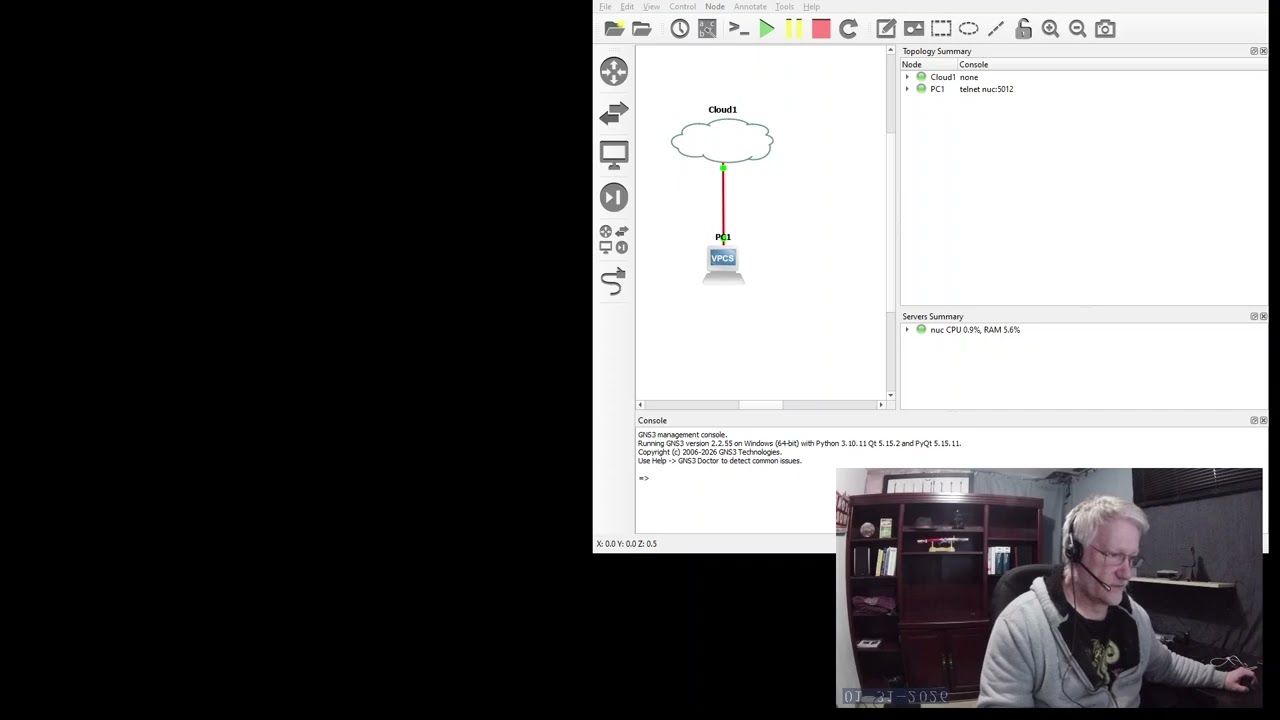Image resolution: width=1280 pixels, height=720 pixels.
Task: Open the File menu
Action: (x=605, y=7)
